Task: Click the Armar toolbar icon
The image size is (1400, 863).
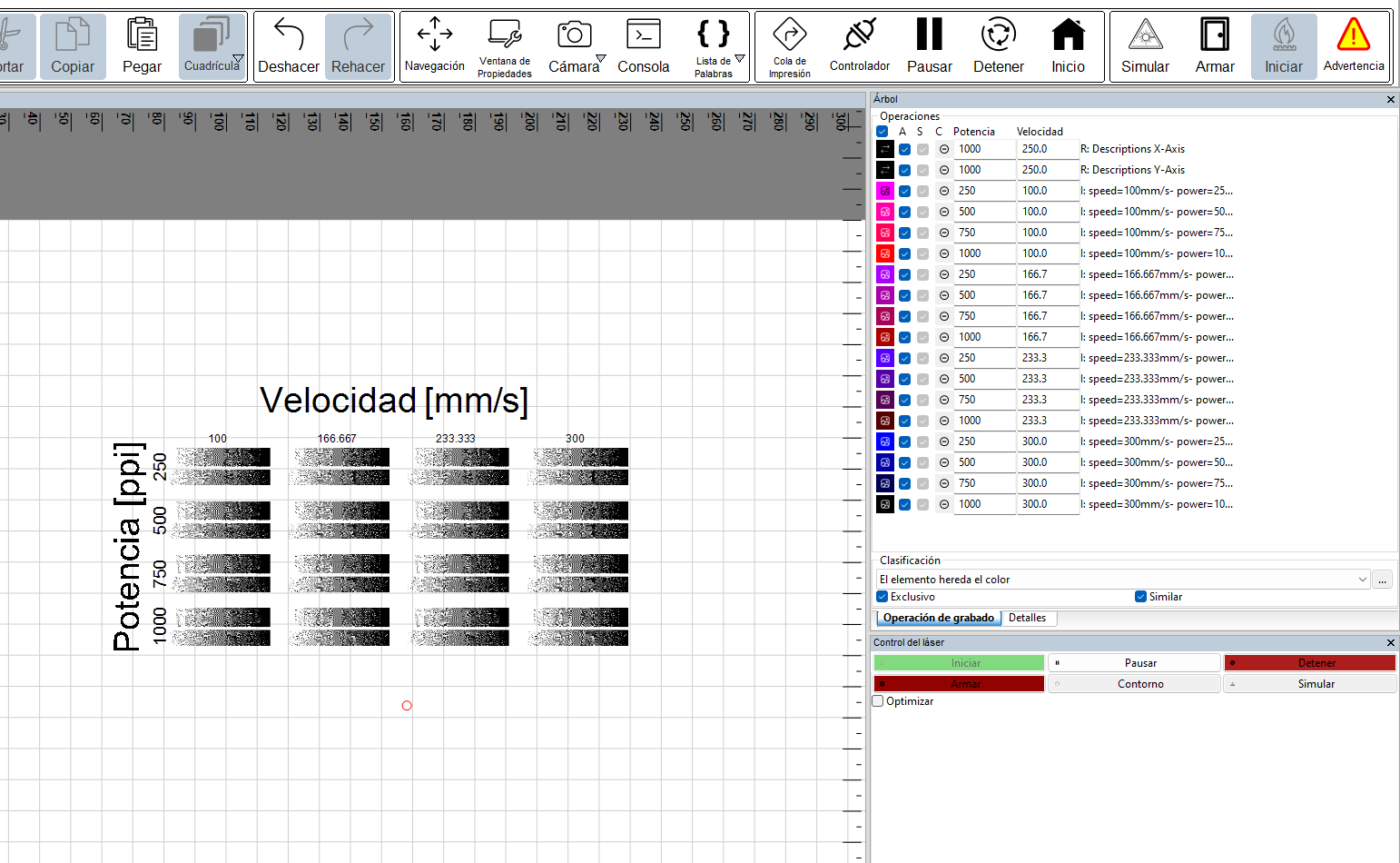Action: [x=1215, y=47]
